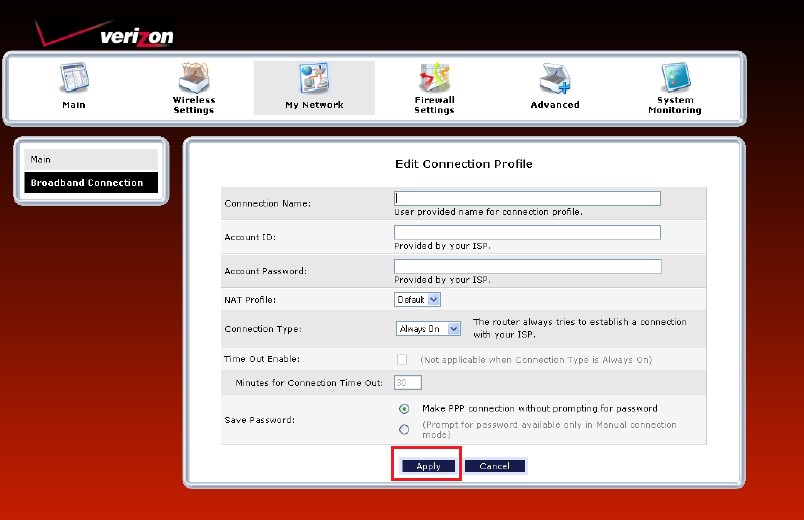The width and height of the screenshot is (804, 520).
Task: Open the Connection Type Always On dropdown
Action: (428, 329)
